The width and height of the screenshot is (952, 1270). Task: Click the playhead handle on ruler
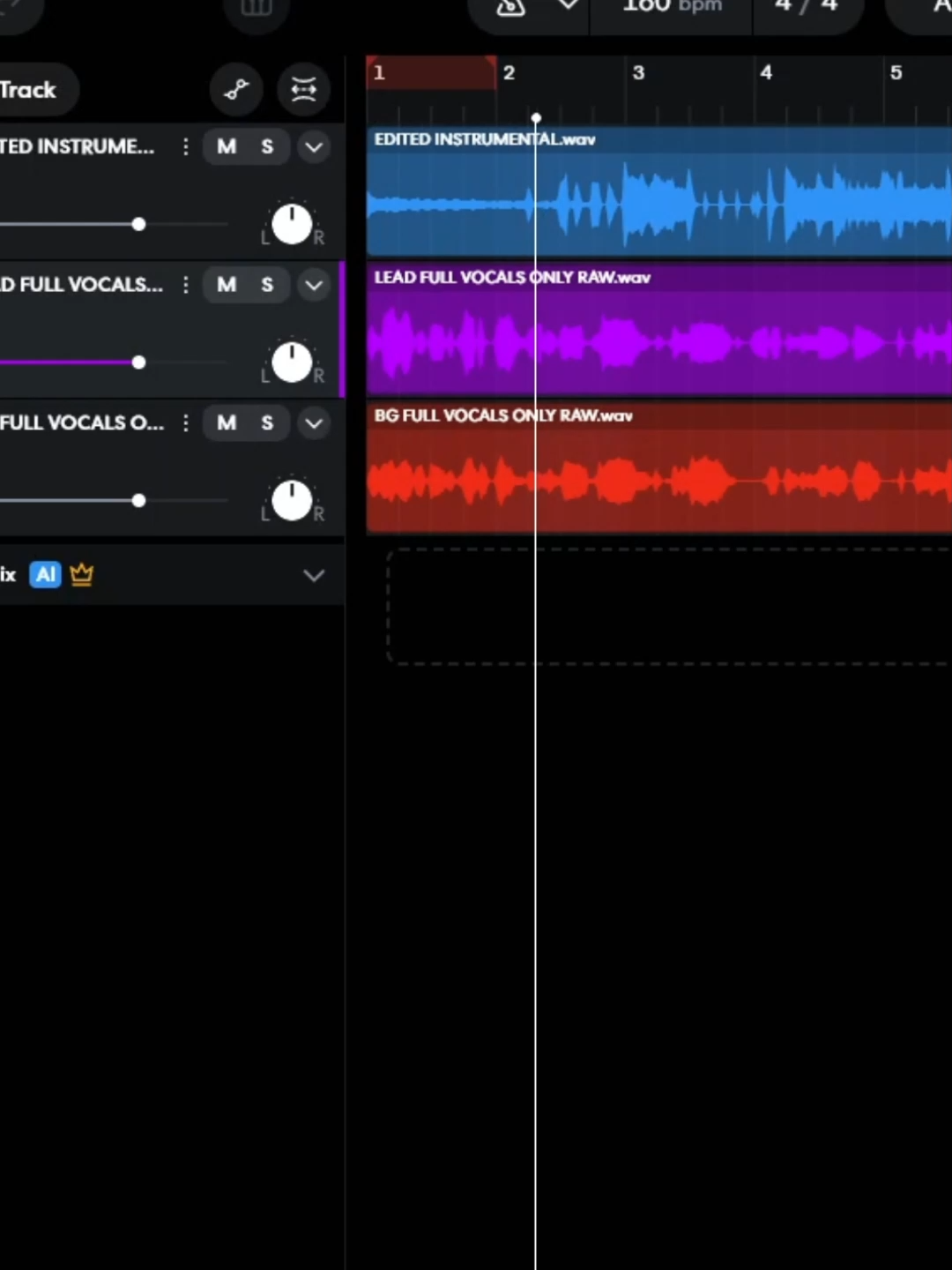(536, 117)
